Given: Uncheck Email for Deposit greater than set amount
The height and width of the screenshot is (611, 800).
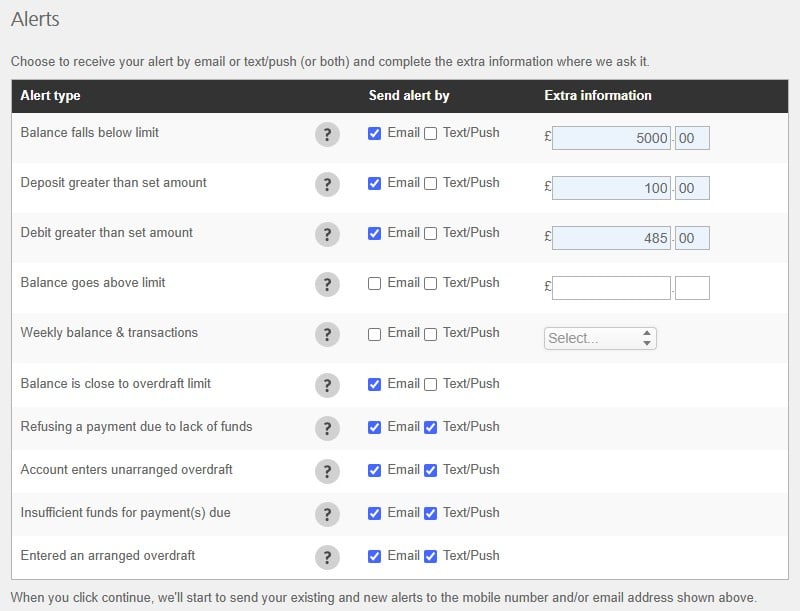Looking at the screenshot, I should (x=374, y=184).
